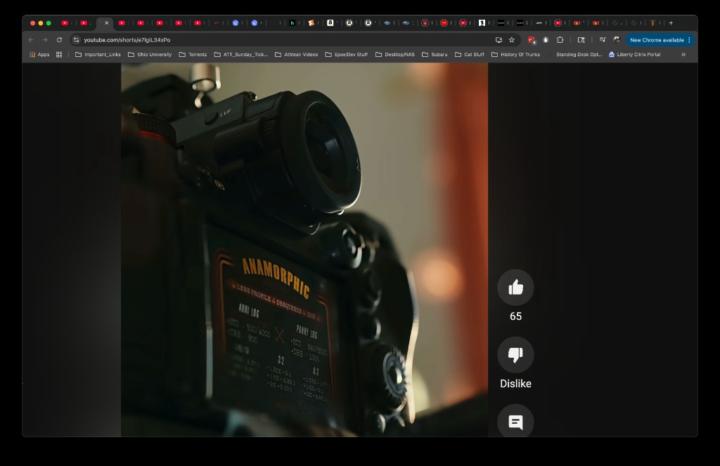Open the tab groups grid icon
The image size is (720, 466).
tap(59, 54)
